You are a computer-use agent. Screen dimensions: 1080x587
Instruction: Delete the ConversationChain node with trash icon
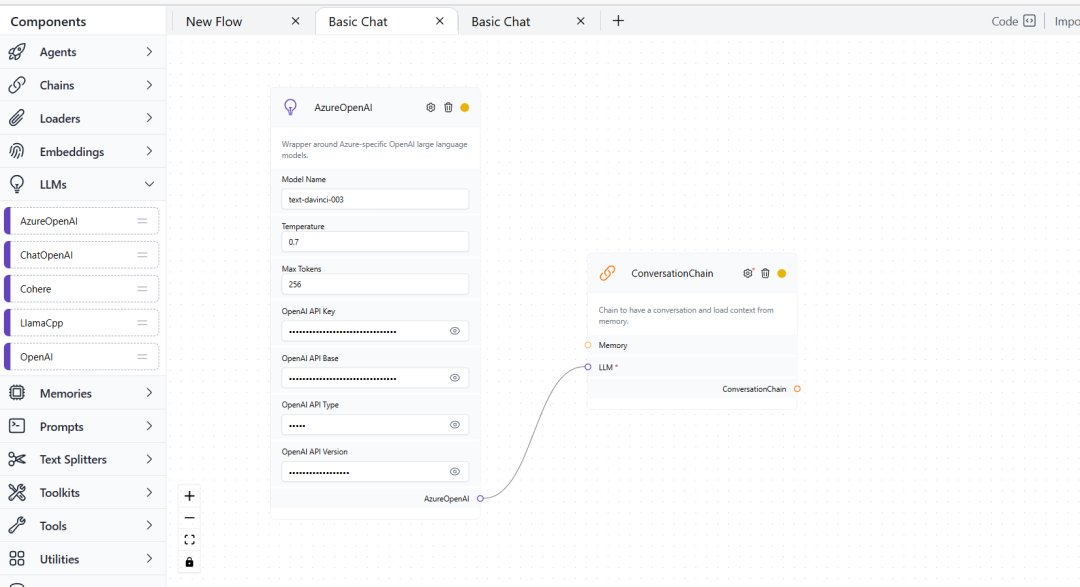pos(765,274)
